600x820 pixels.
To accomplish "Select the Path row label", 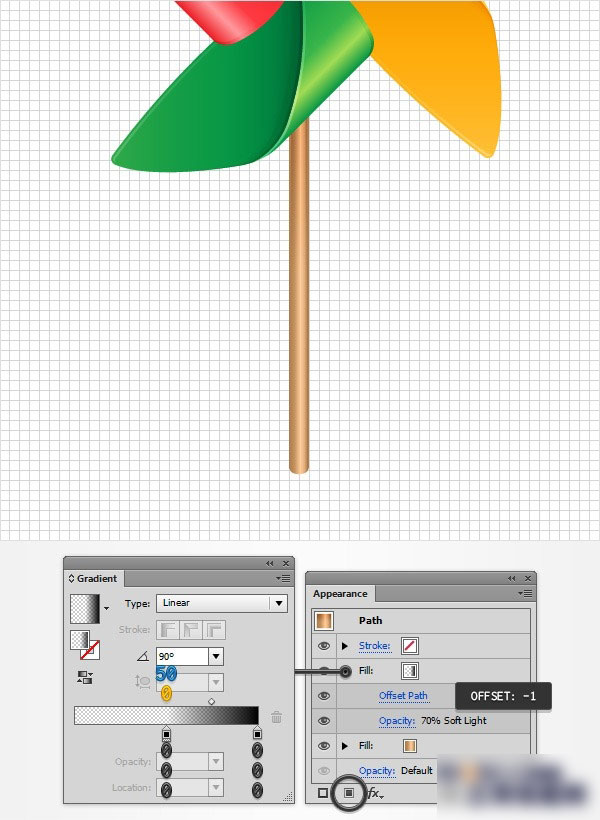I will [370, 621].
